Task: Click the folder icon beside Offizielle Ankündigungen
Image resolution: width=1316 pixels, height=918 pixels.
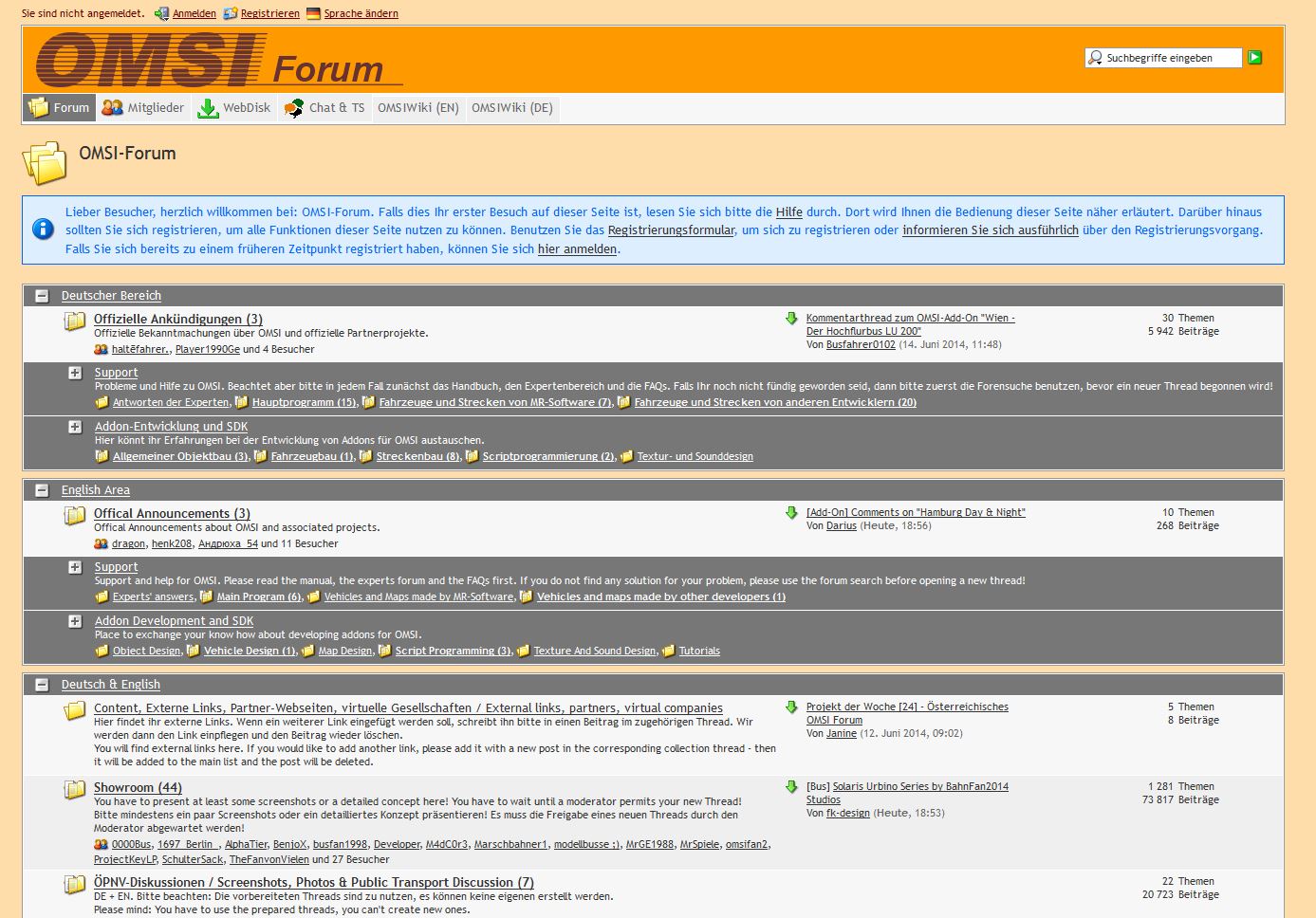Action: [75, 321]
